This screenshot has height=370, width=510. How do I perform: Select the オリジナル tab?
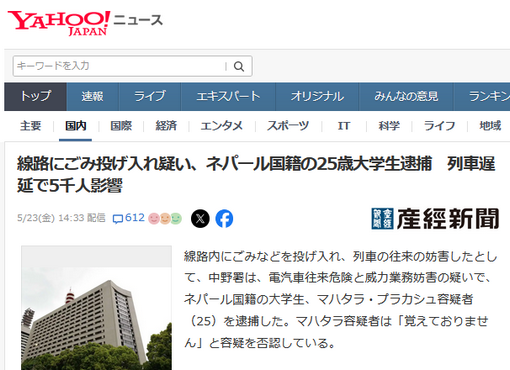pyautogui.click(x=317, y=97)
